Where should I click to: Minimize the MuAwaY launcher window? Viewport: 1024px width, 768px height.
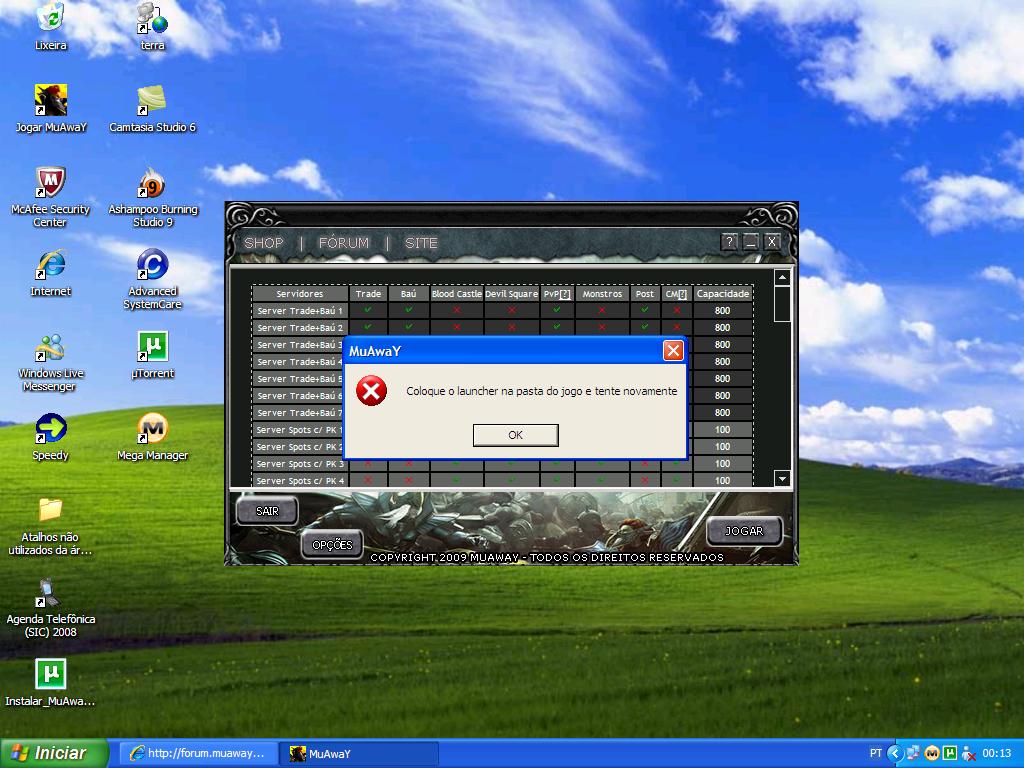pos(750,242)
